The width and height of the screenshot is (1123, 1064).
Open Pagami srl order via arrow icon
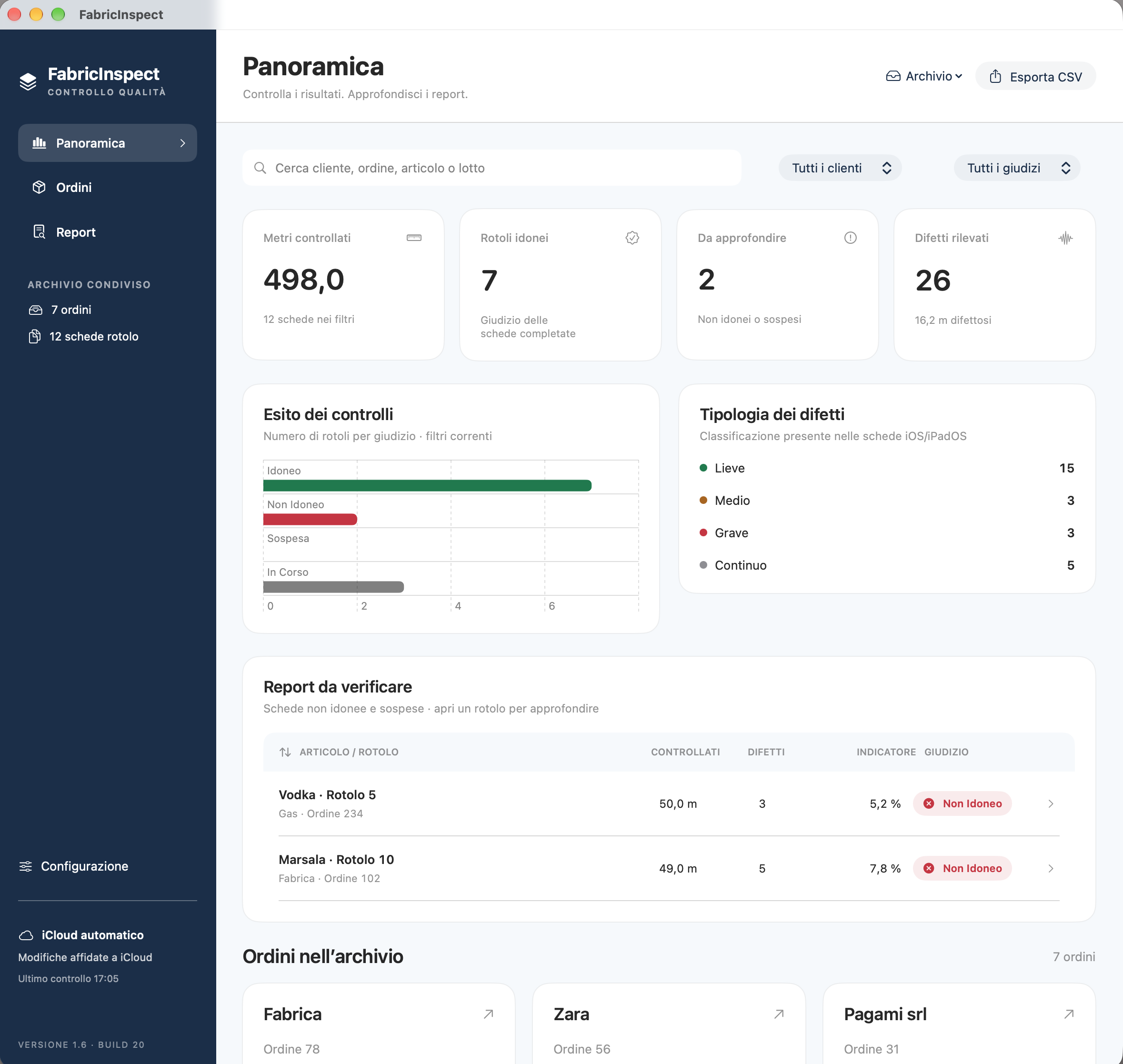[1069, 1014]
